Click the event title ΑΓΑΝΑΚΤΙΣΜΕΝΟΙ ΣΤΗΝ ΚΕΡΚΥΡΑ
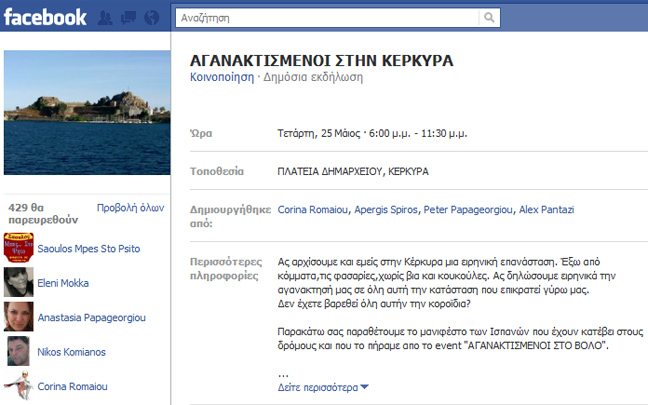 click(x=321, y=60)
